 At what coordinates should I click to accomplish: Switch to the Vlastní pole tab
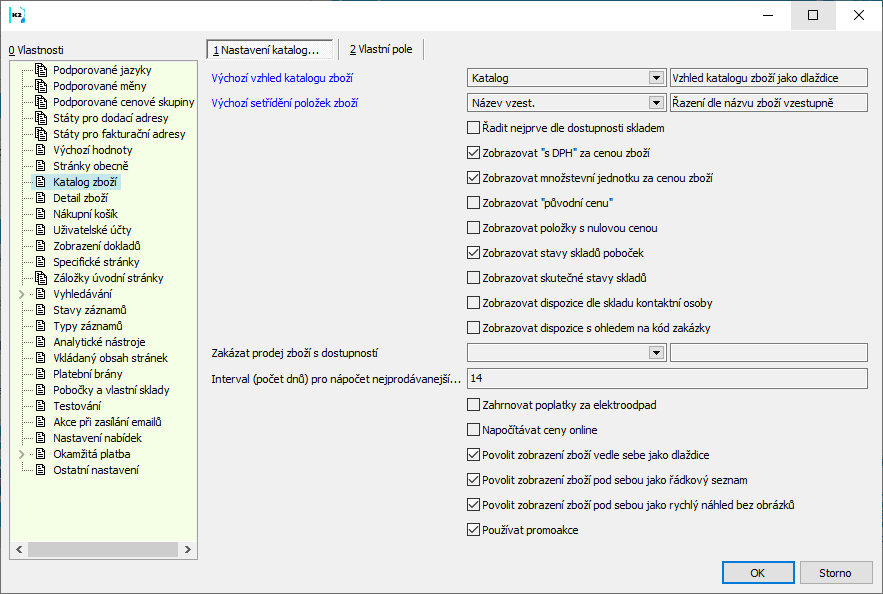pos(381,50)
